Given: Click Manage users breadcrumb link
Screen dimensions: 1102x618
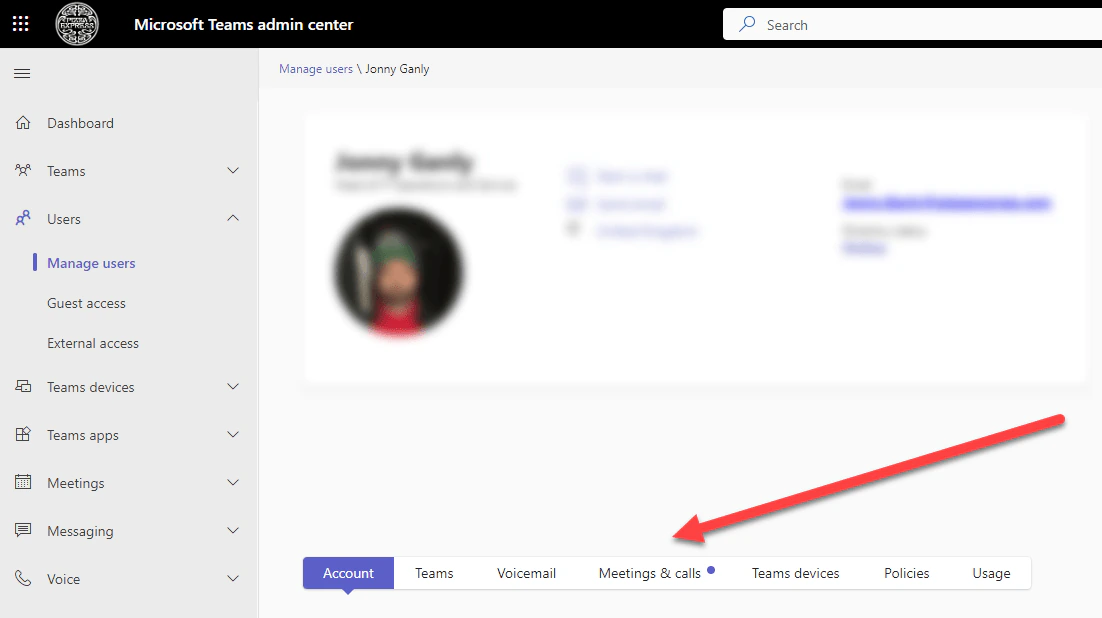Looking at the screenshot, I should tap(316, 69).
